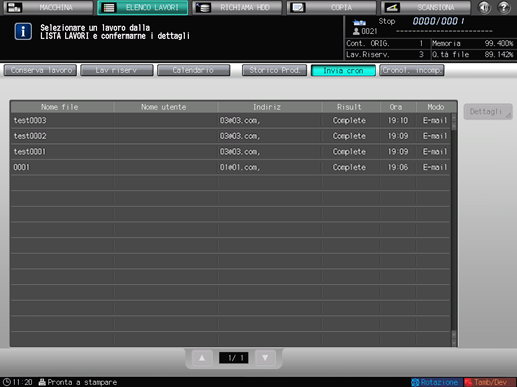Open the RICHIAMA HDD tab
517x387 pixels.
(x=237, y=7)
